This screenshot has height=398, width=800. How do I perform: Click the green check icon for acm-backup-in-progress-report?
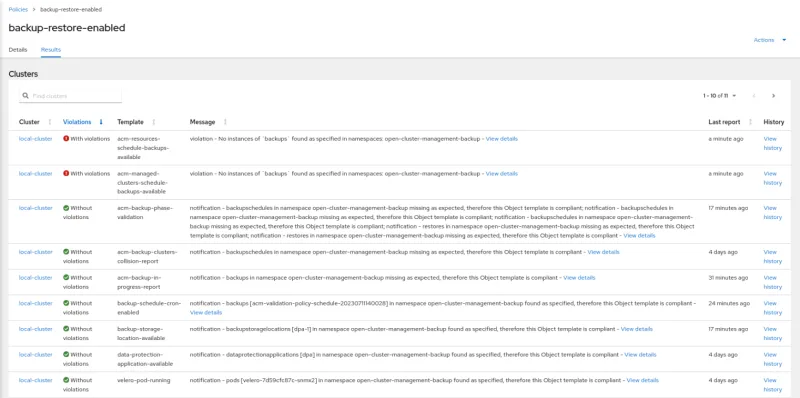click(x=66, y=278)
